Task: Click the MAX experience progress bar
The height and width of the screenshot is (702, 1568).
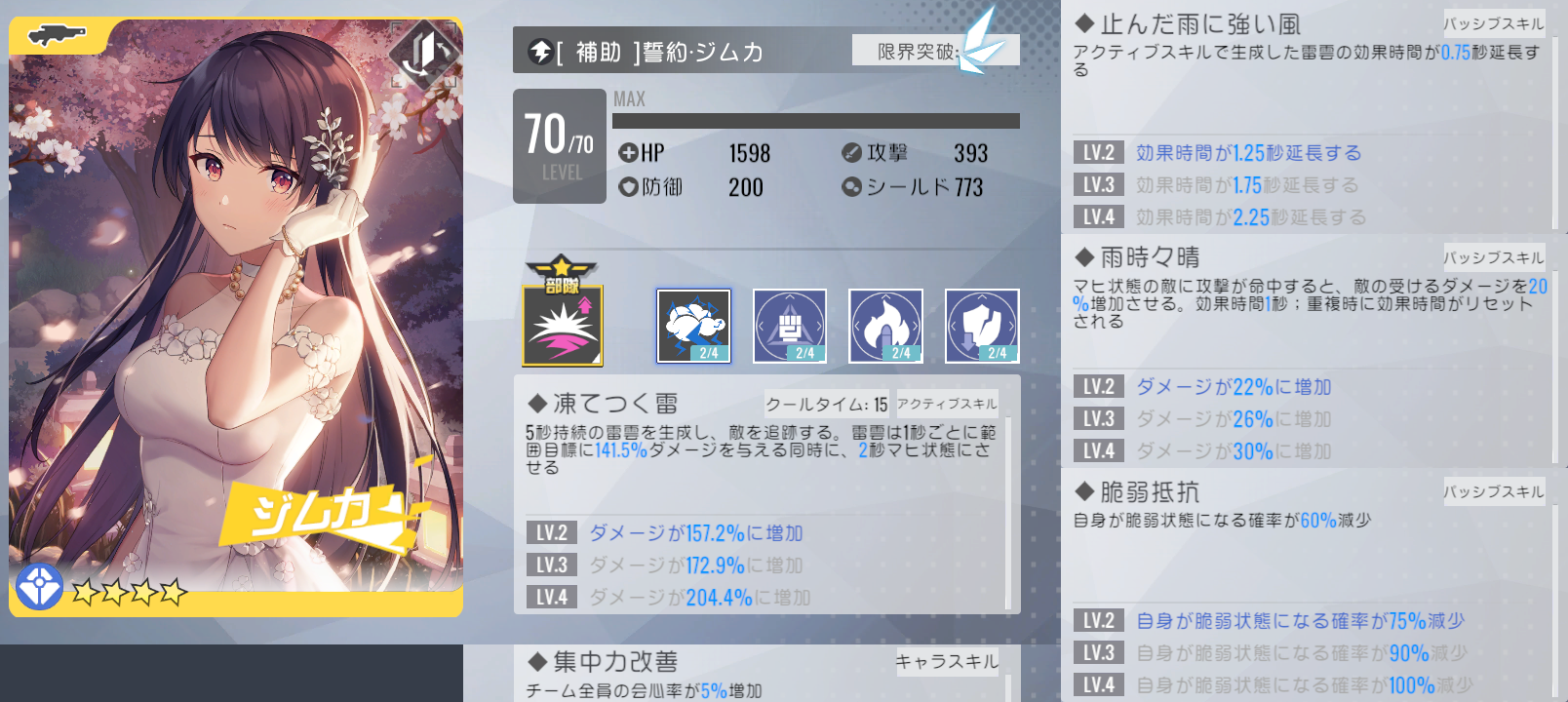Action: click(x=816, y=121)
